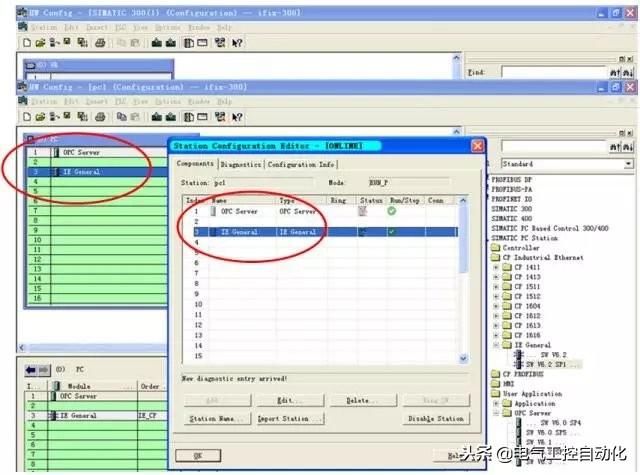Expand the Application folder in catalog

496,404
